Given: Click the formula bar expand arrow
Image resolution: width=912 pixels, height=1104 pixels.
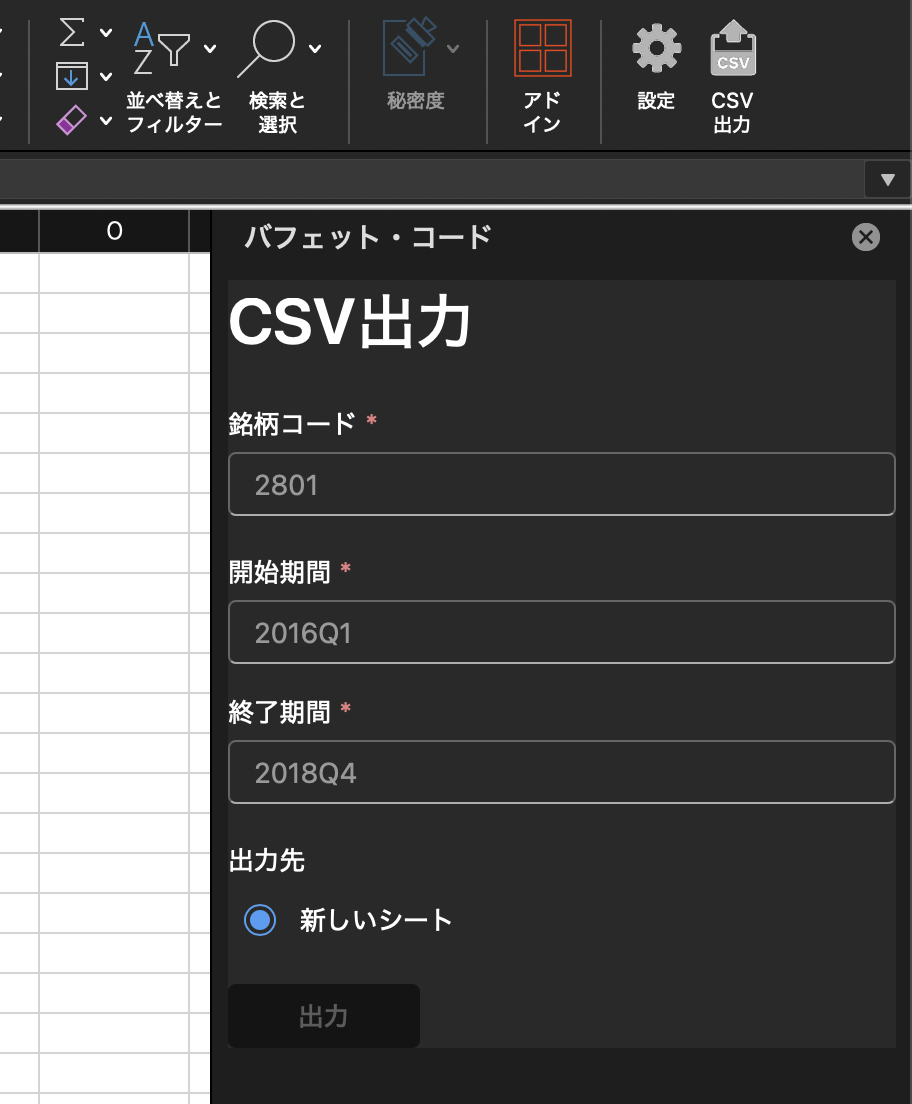Looking at the screenshot, I should click(x=887, y=179).
